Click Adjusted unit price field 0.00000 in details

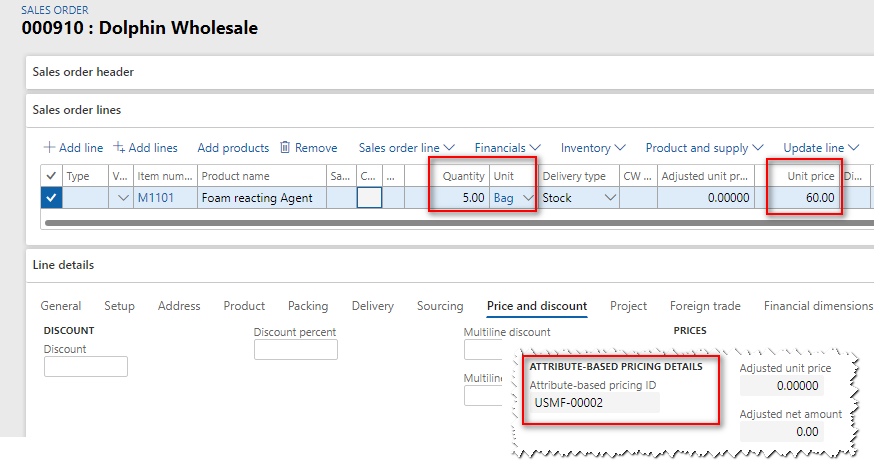tap(781, 386)
